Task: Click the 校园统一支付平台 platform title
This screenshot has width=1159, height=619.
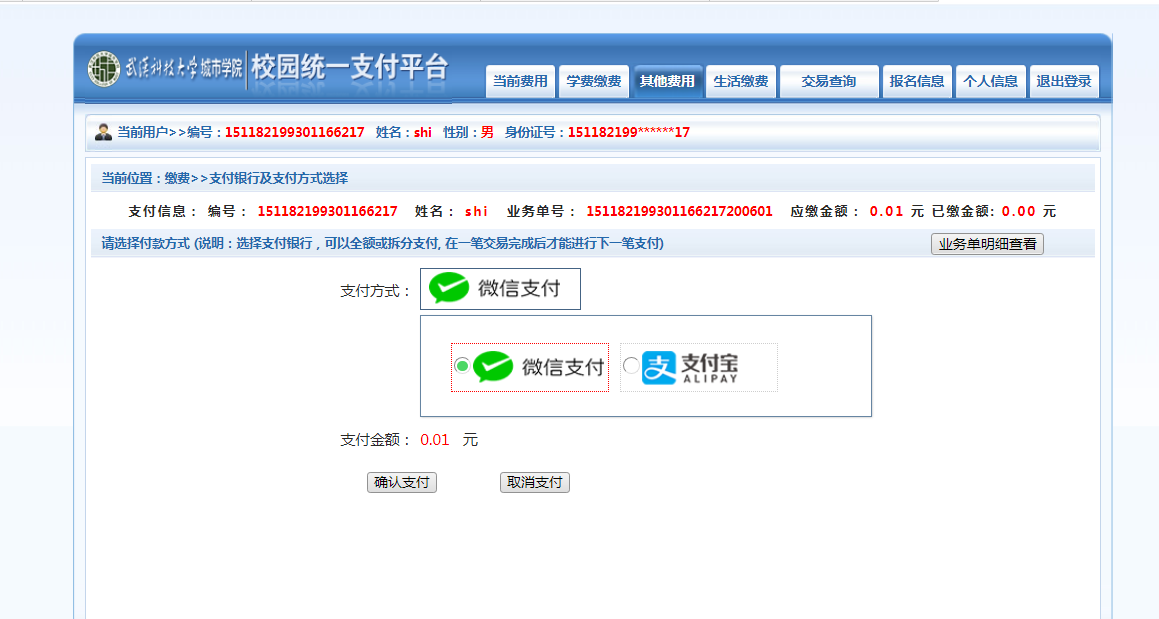Action: (x=350, y=68)
